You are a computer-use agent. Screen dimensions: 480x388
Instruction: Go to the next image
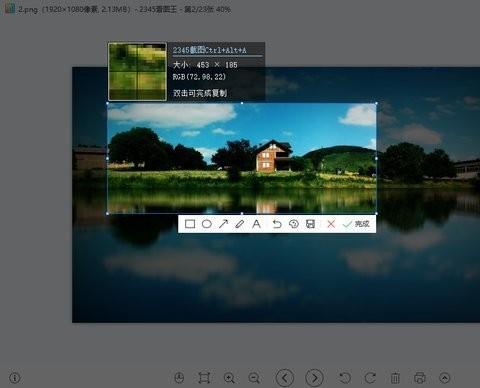coord(314,378)
